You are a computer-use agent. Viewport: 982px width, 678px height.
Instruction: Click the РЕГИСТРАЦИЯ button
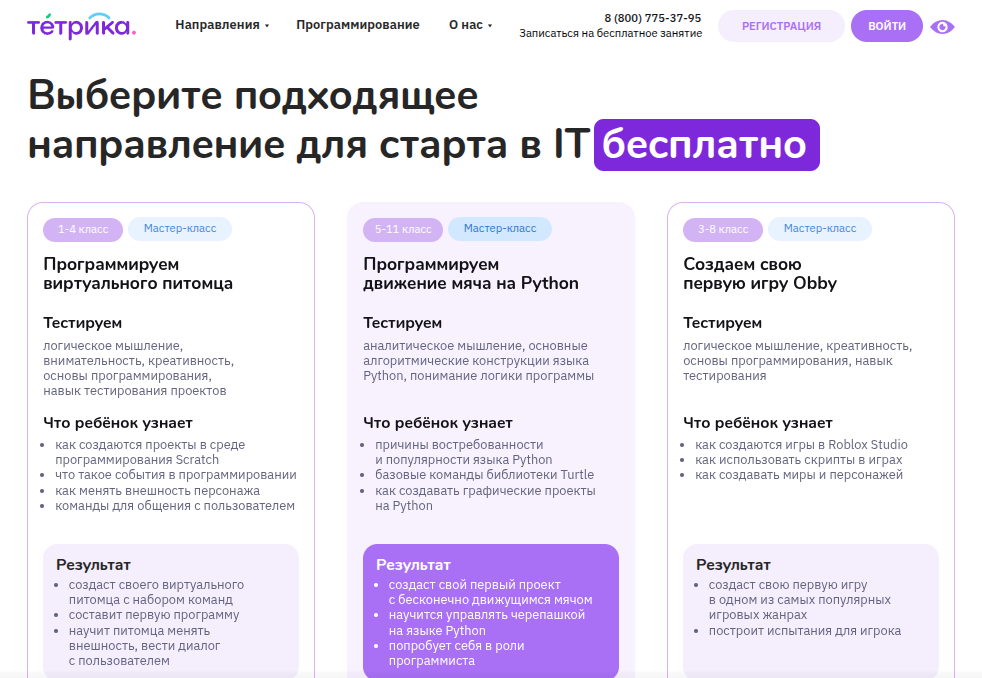(x=781, y=25)
